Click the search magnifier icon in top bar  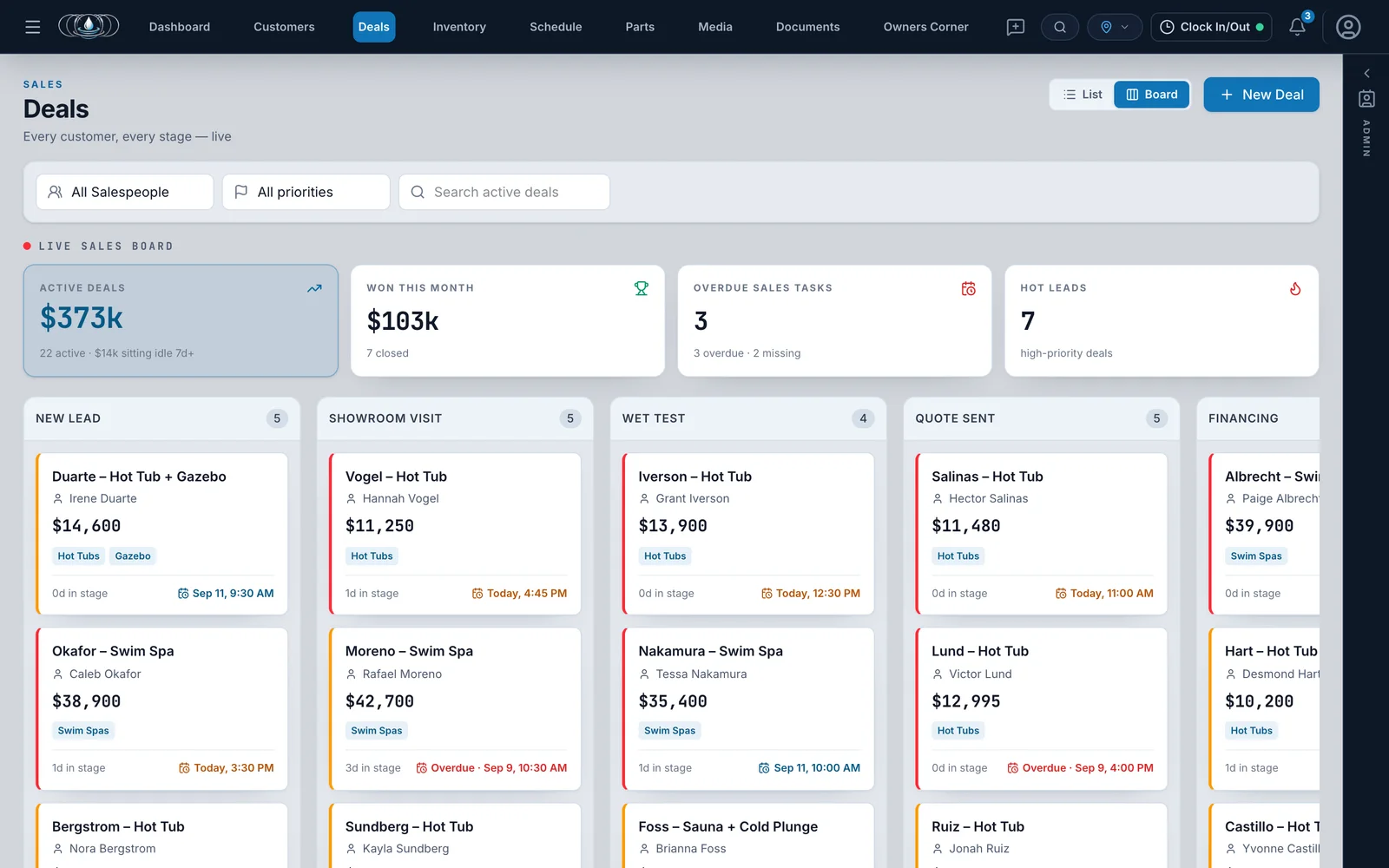(1060, 27)
